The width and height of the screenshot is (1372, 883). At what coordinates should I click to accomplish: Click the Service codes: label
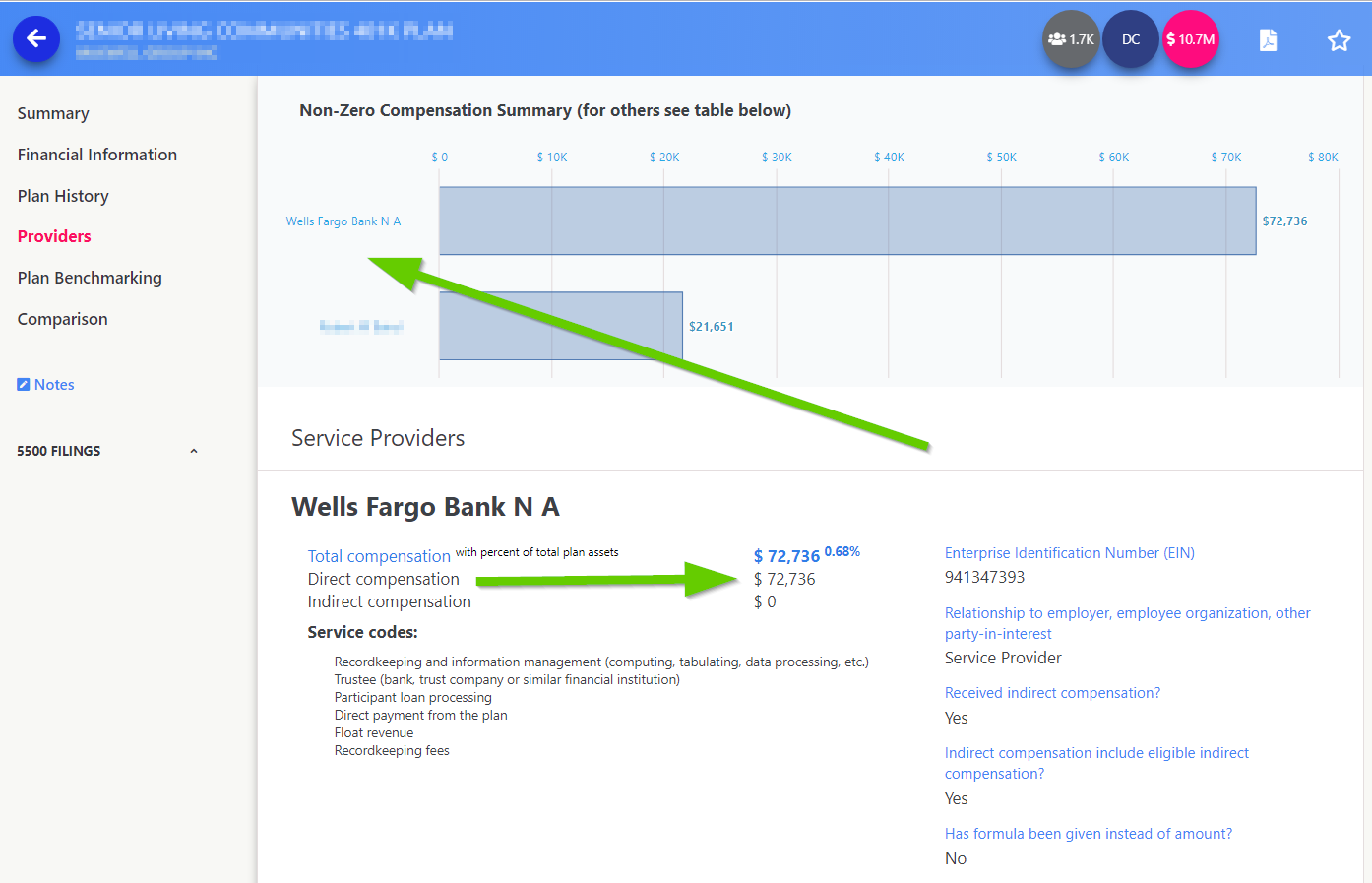(x=363, y=632)
